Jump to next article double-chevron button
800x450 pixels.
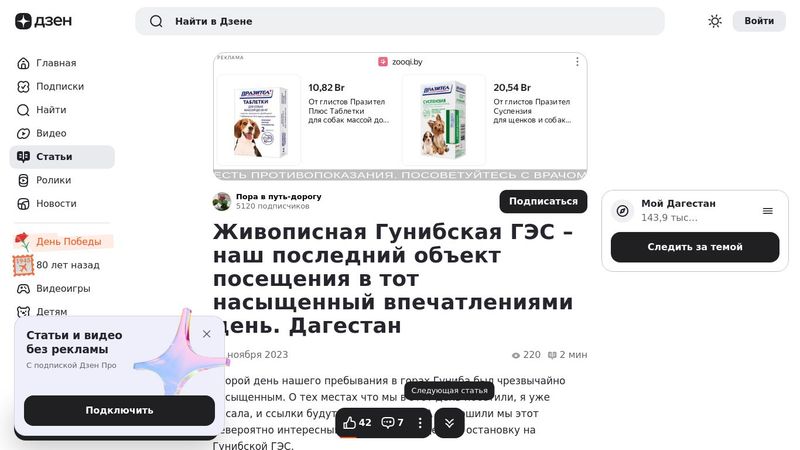click(449, 423)
